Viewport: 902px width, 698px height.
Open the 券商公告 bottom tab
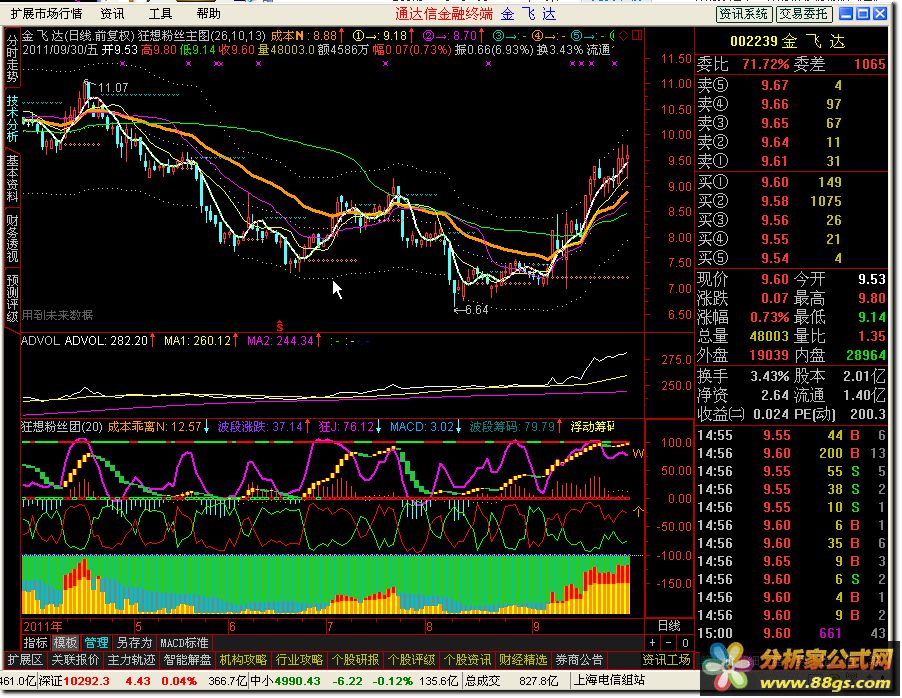coord(578,659)
